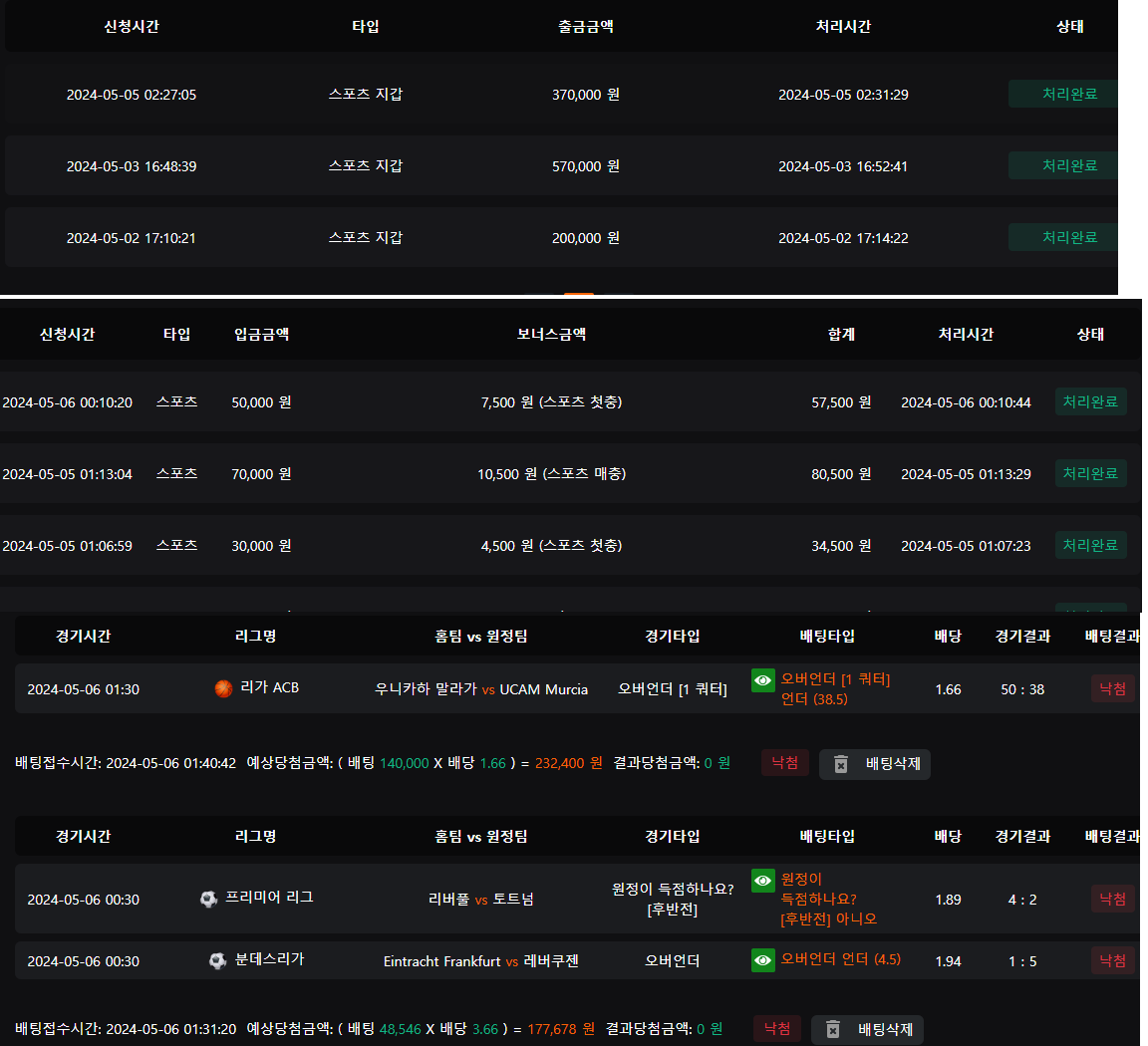
Task: Click the soccer ball icon beside 분데스리가
Action: point(217,961)
